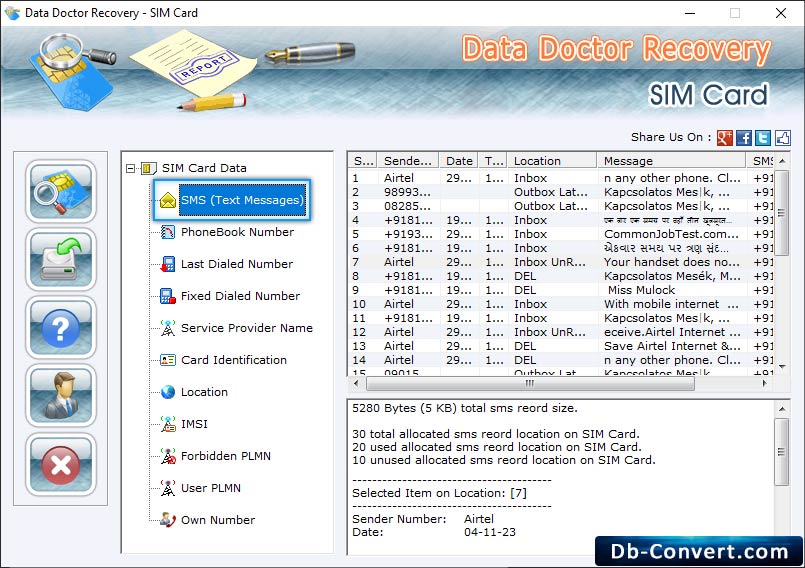Click the thumbs-up like icon
This screenshot has height=568, width=805.
coord(782,138)
